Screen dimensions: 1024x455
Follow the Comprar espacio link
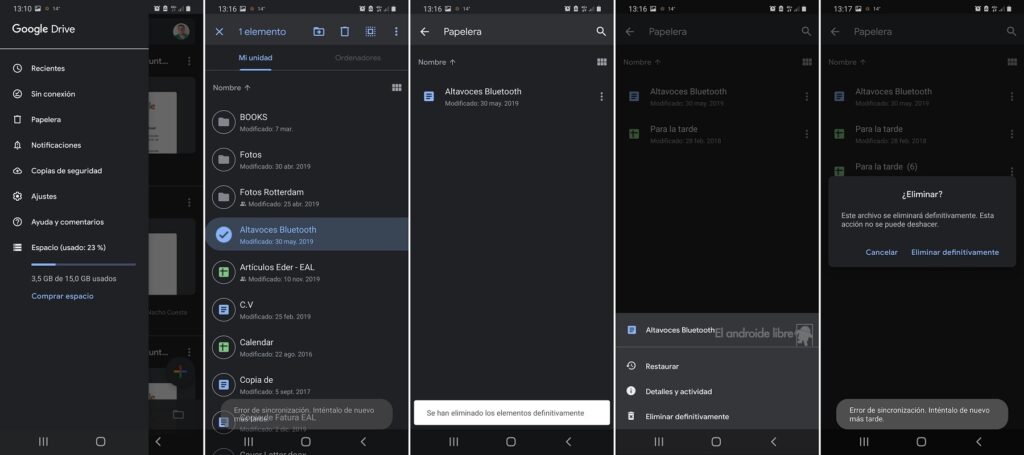tap(62, 296)
